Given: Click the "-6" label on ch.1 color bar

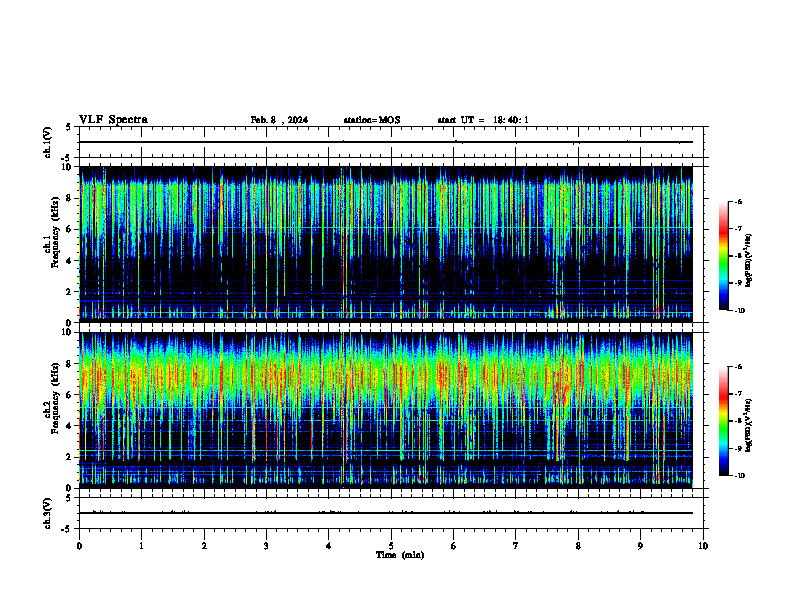Looking at the screenshot, I should [x=738, y=202].
